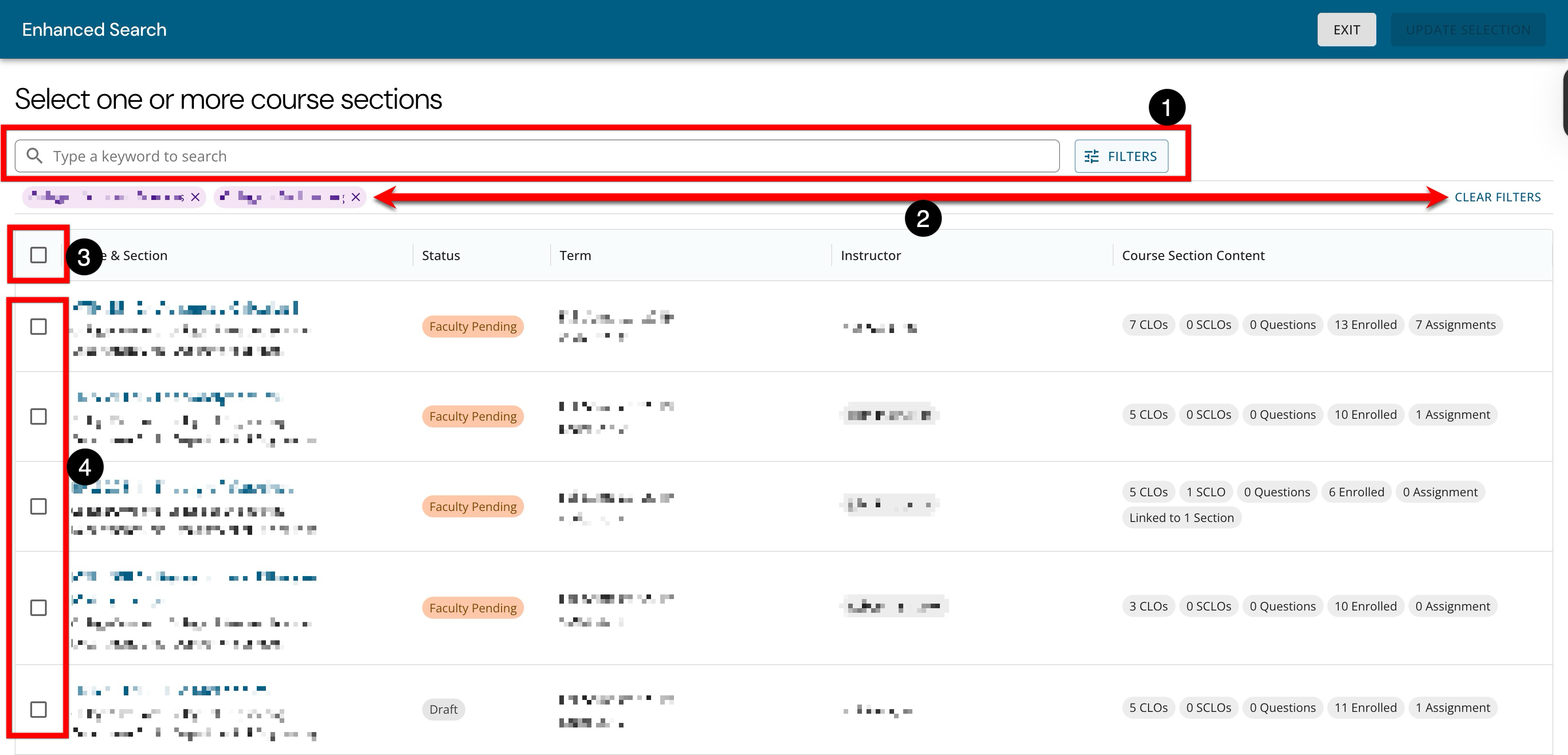Check the third course section row
Screen dimensions: 1568x755
[x=39, y=506]
